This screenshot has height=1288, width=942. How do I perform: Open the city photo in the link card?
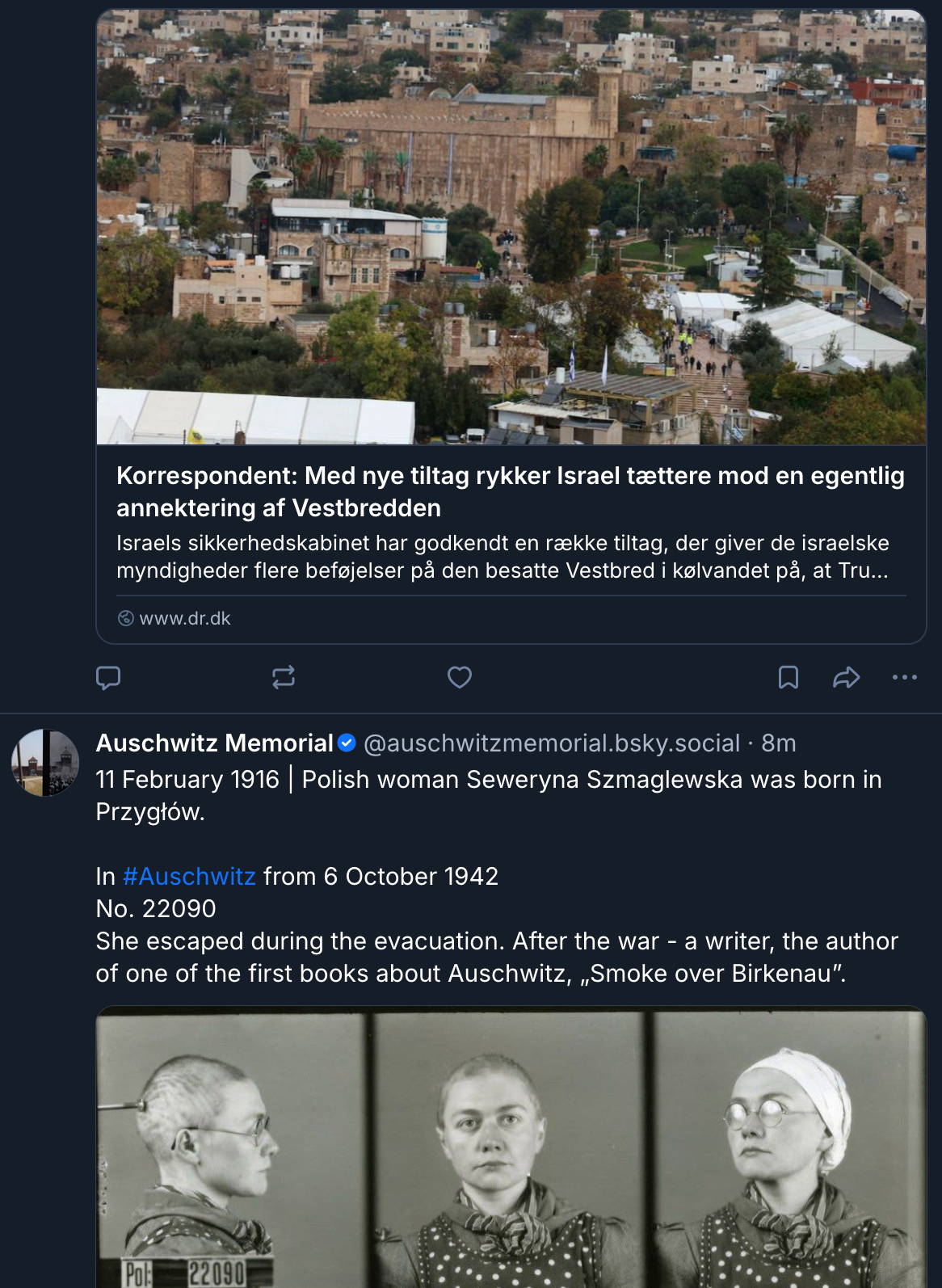coord(511,227)
